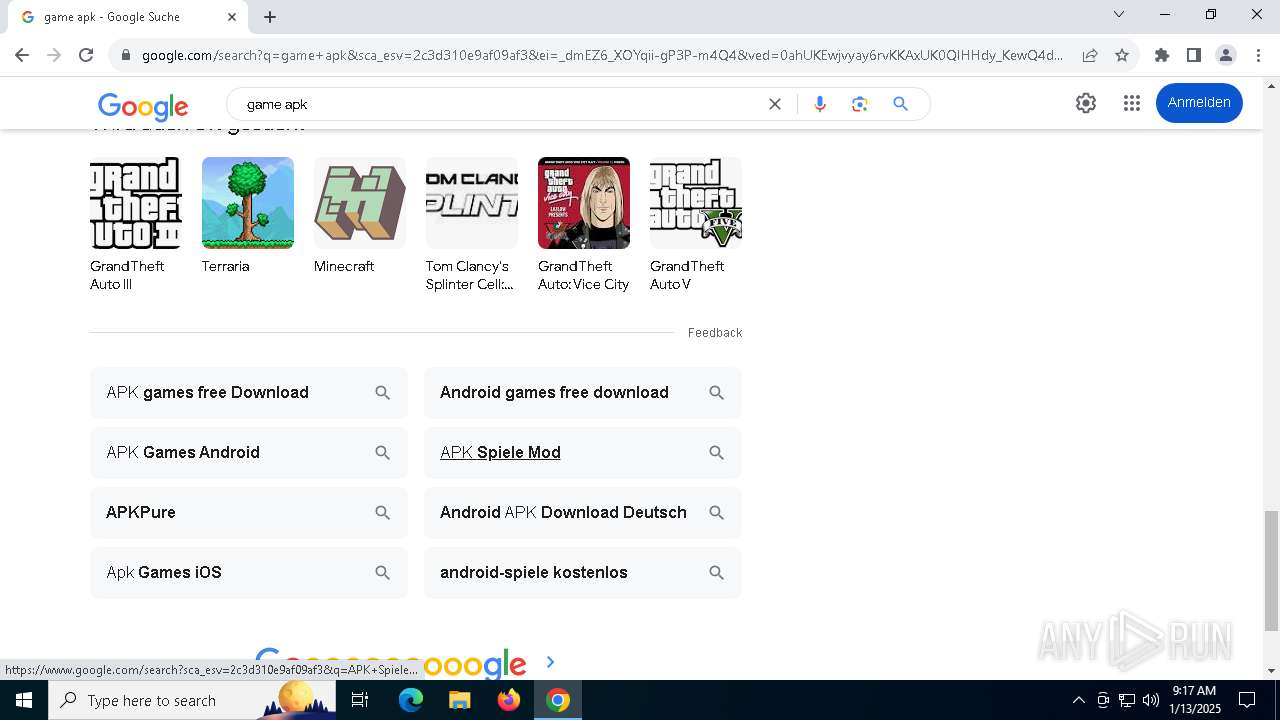The width and height of the screenshot is (1280, 720).
Task: Clear the search box with the X
Action: click(x=774, y=104)
